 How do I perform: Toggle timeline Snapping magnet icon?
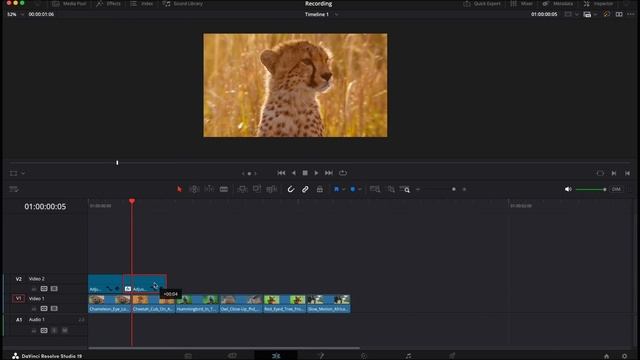click(x=291, y=189)
